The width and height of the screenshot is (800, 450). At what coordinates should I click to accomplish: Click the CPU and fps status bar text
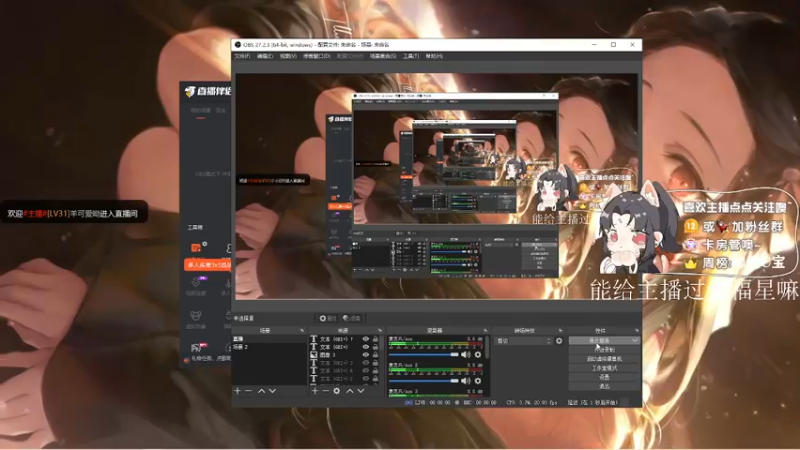point(531,403)
